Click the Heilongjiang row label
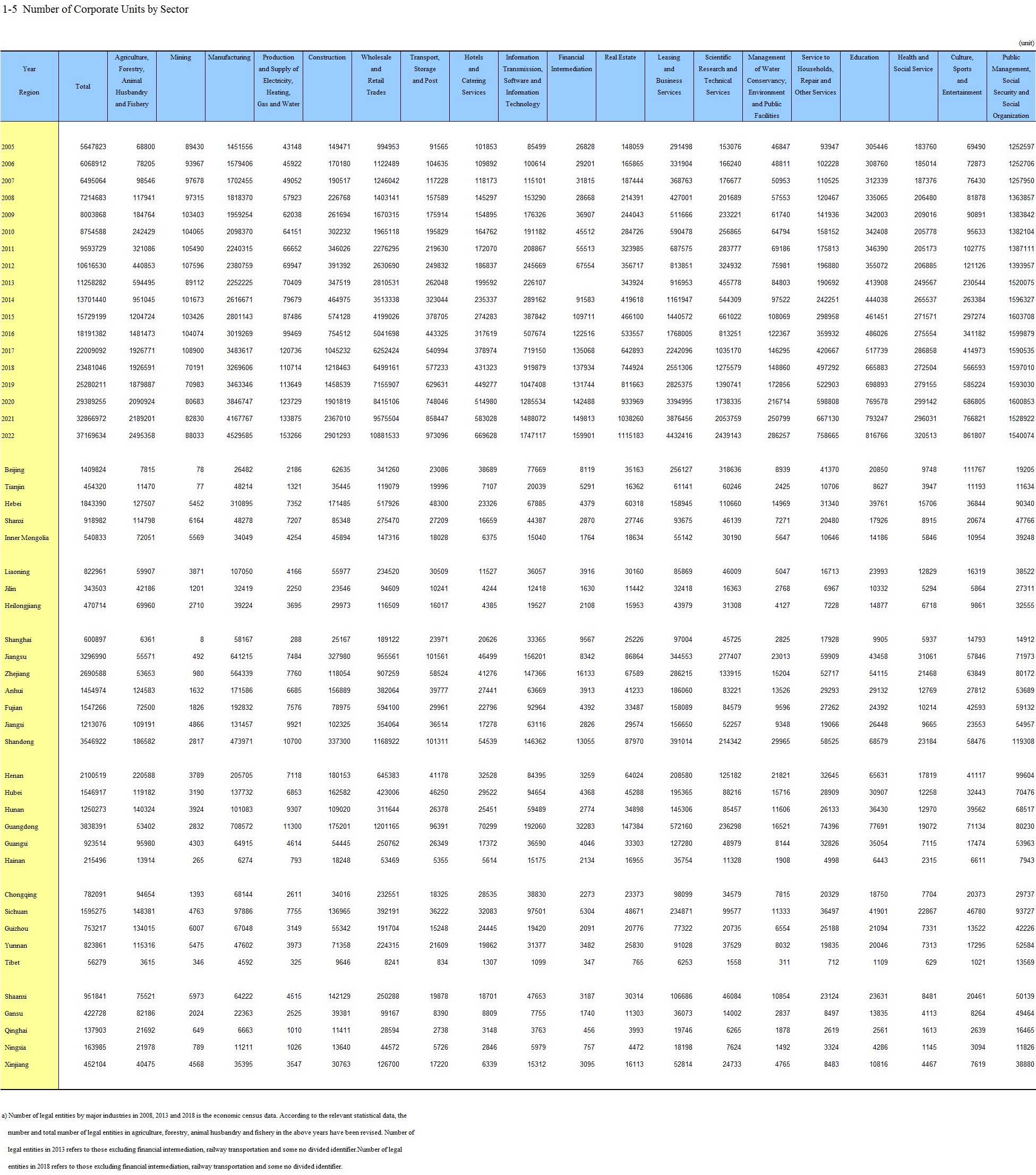This screenshot has height=1175, width=1036. [x=22, y=606]
